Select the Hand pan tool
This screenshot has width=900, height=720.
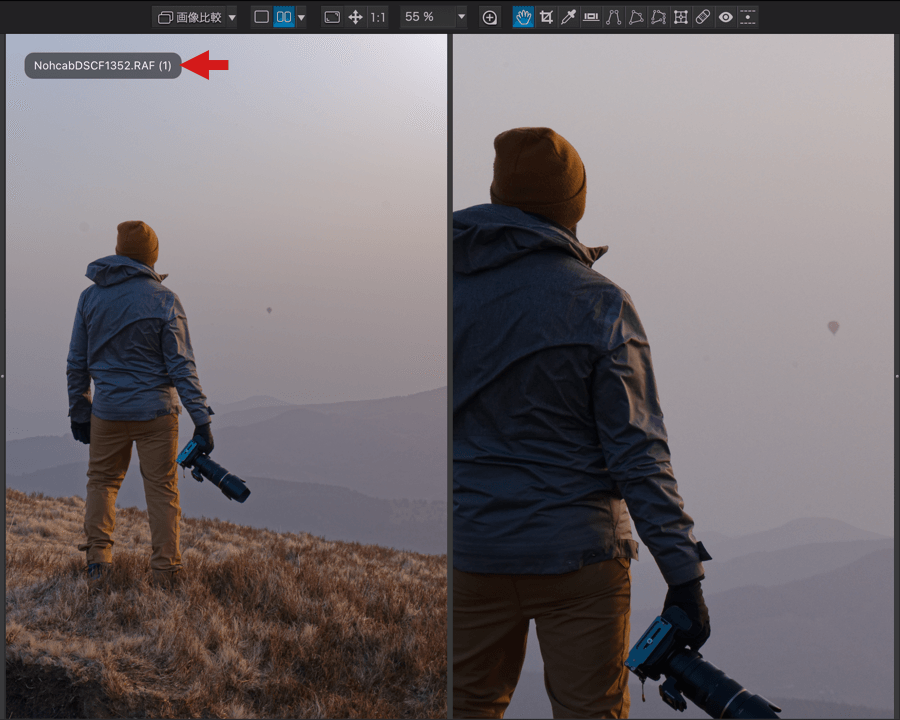[x=523, y=17]
